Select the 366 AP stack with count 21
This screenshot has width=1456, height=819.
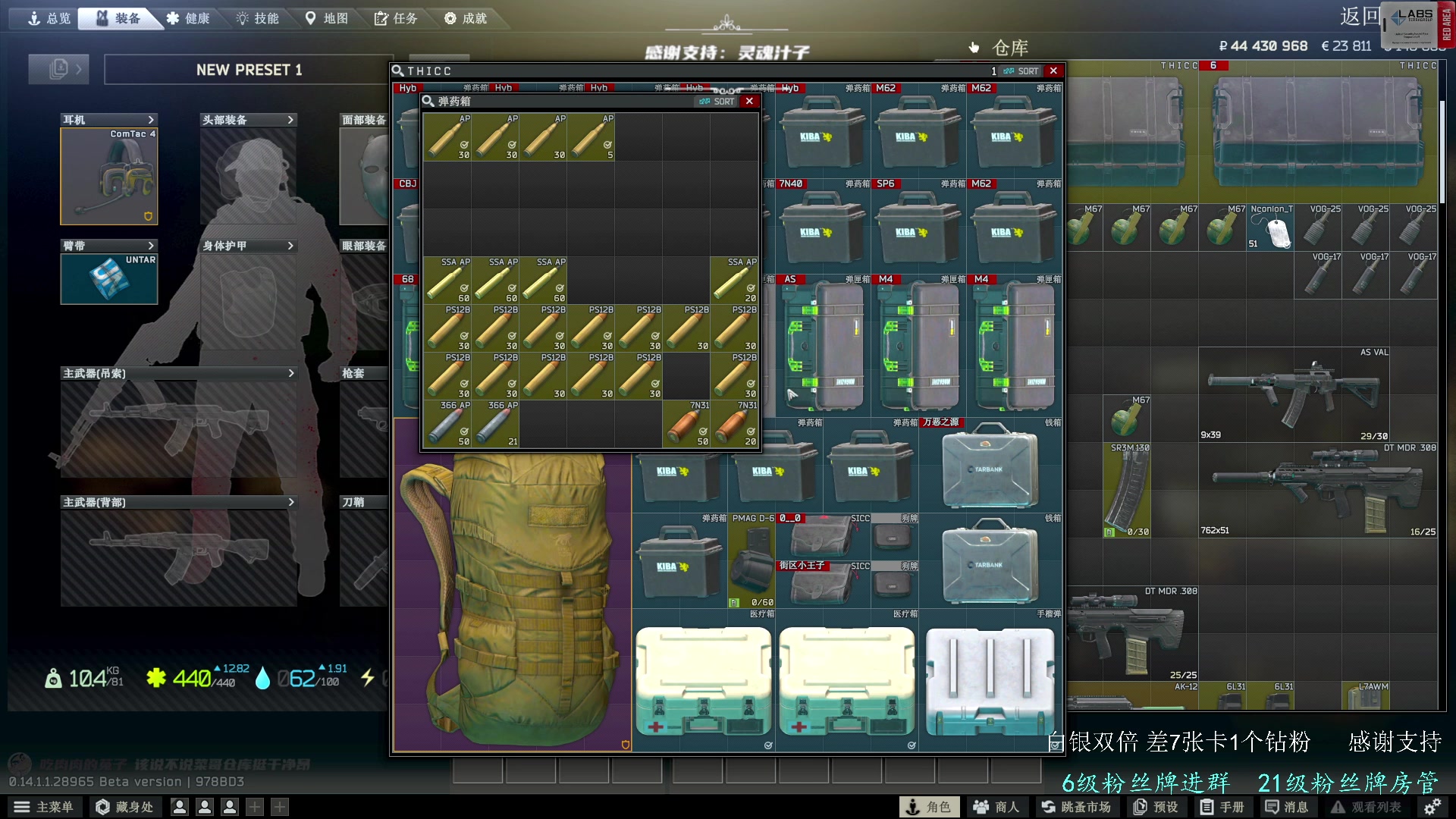click(x=495, y=423)
